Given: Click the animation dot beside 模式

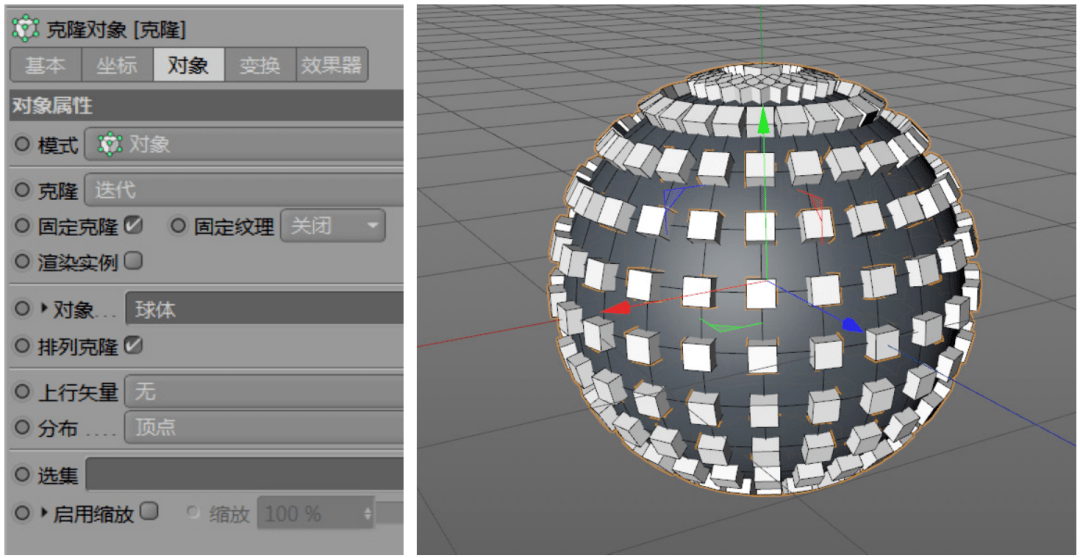Looking at the screenshot, I should pos(23,145).
